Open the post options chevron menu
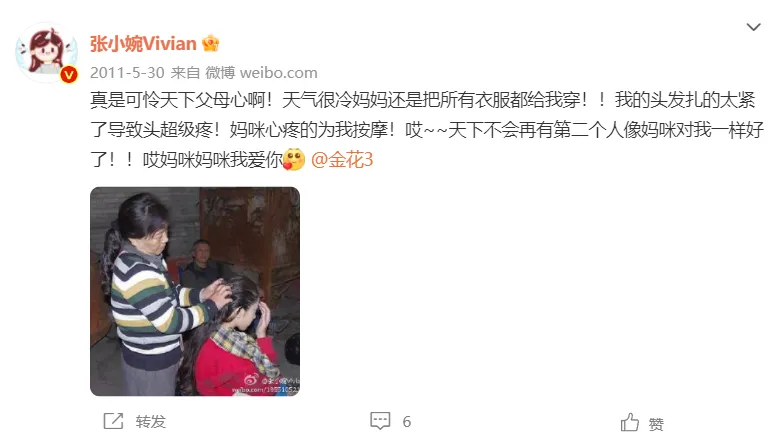 pos(753,27)
